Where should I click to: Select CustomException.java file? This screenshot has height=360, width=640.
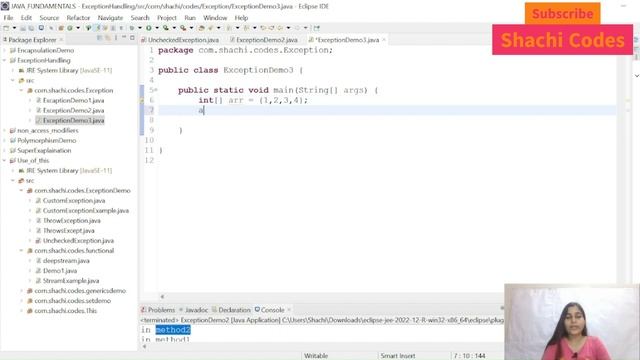point(71,200)
